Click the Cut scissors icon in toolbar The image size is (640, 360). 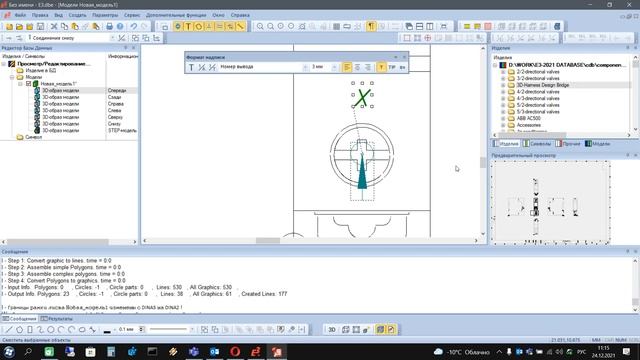[54, 27]
